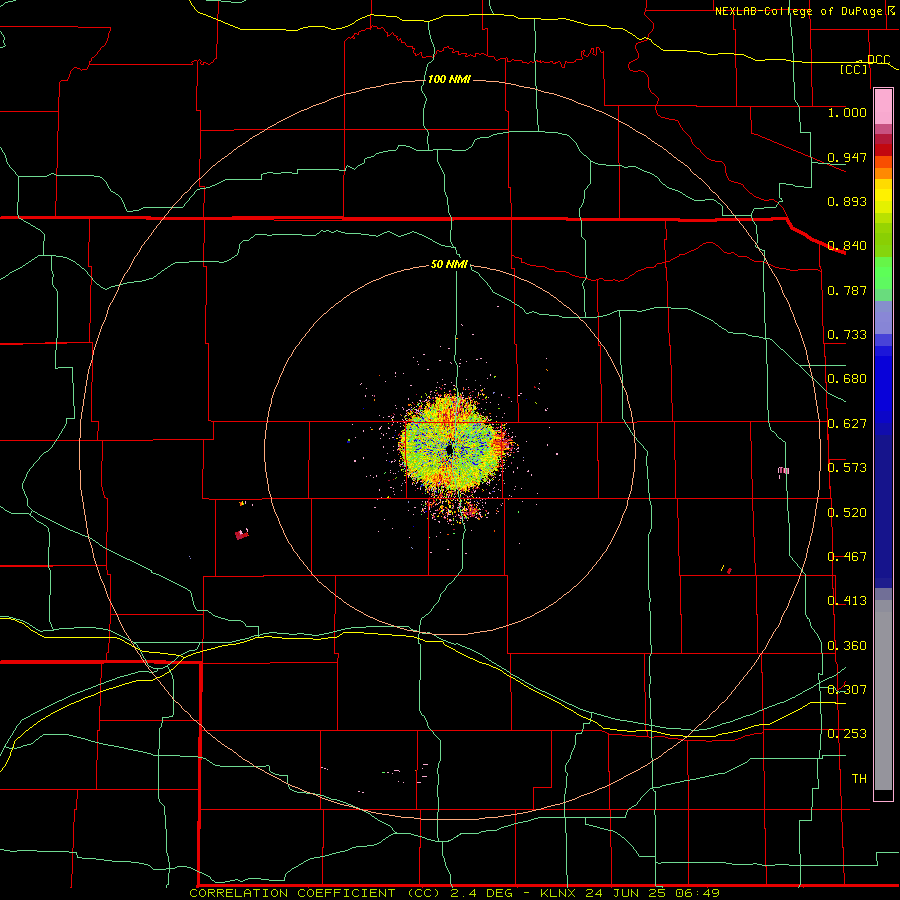
Task: Click the 0.467 color scale value
Action: (847, 557)
